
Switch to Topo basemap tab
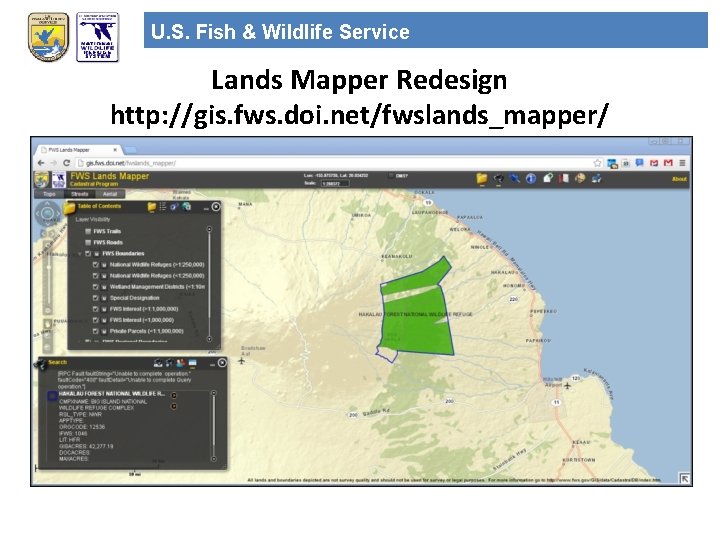point(49,194)
